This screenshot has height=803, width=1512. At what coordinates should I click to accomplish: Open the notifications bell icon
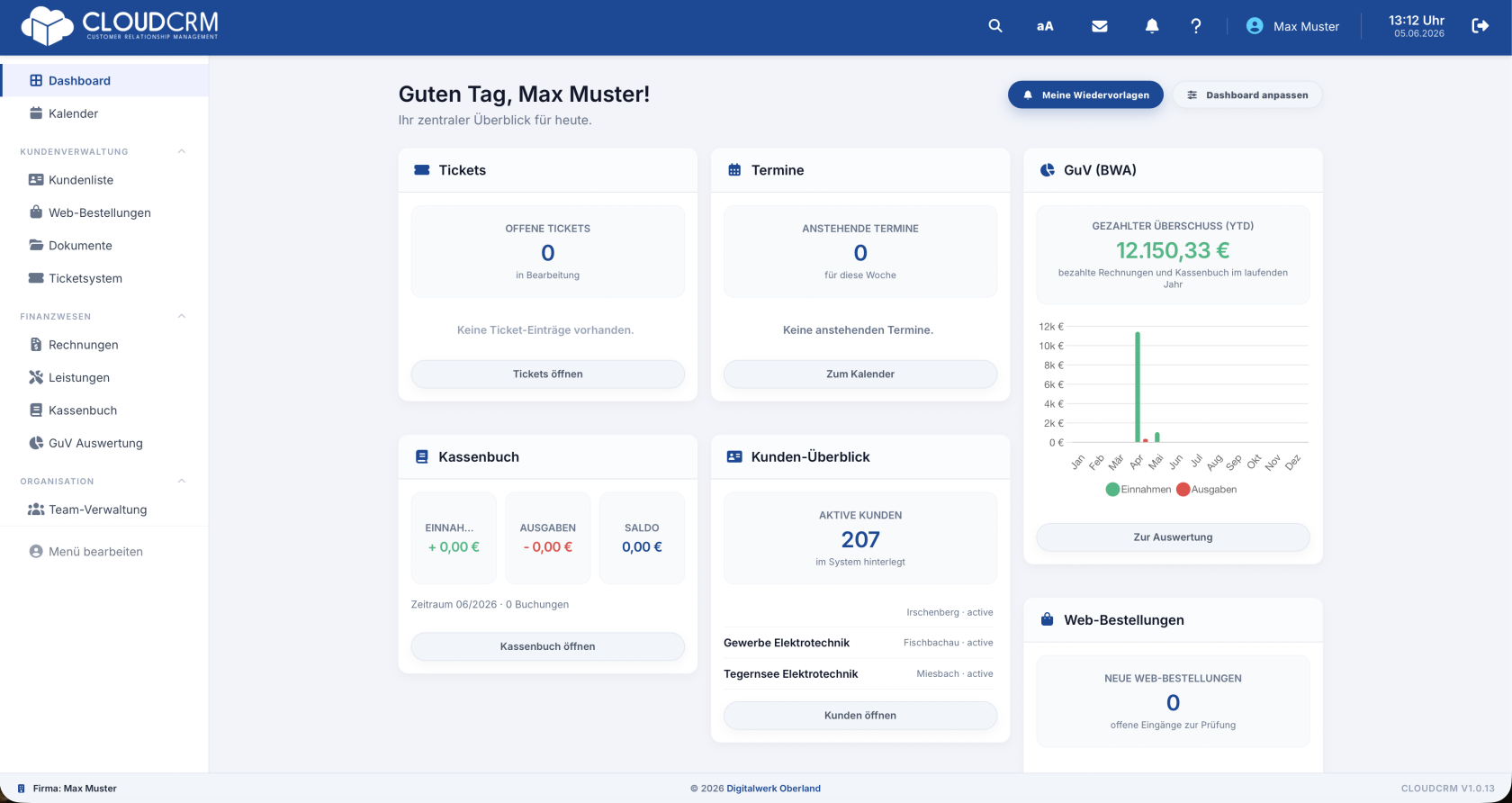(x=1151, y=26)
